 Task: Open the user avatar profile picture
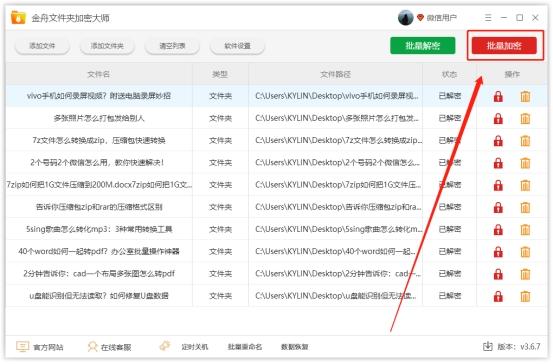[x=405, y=18]
